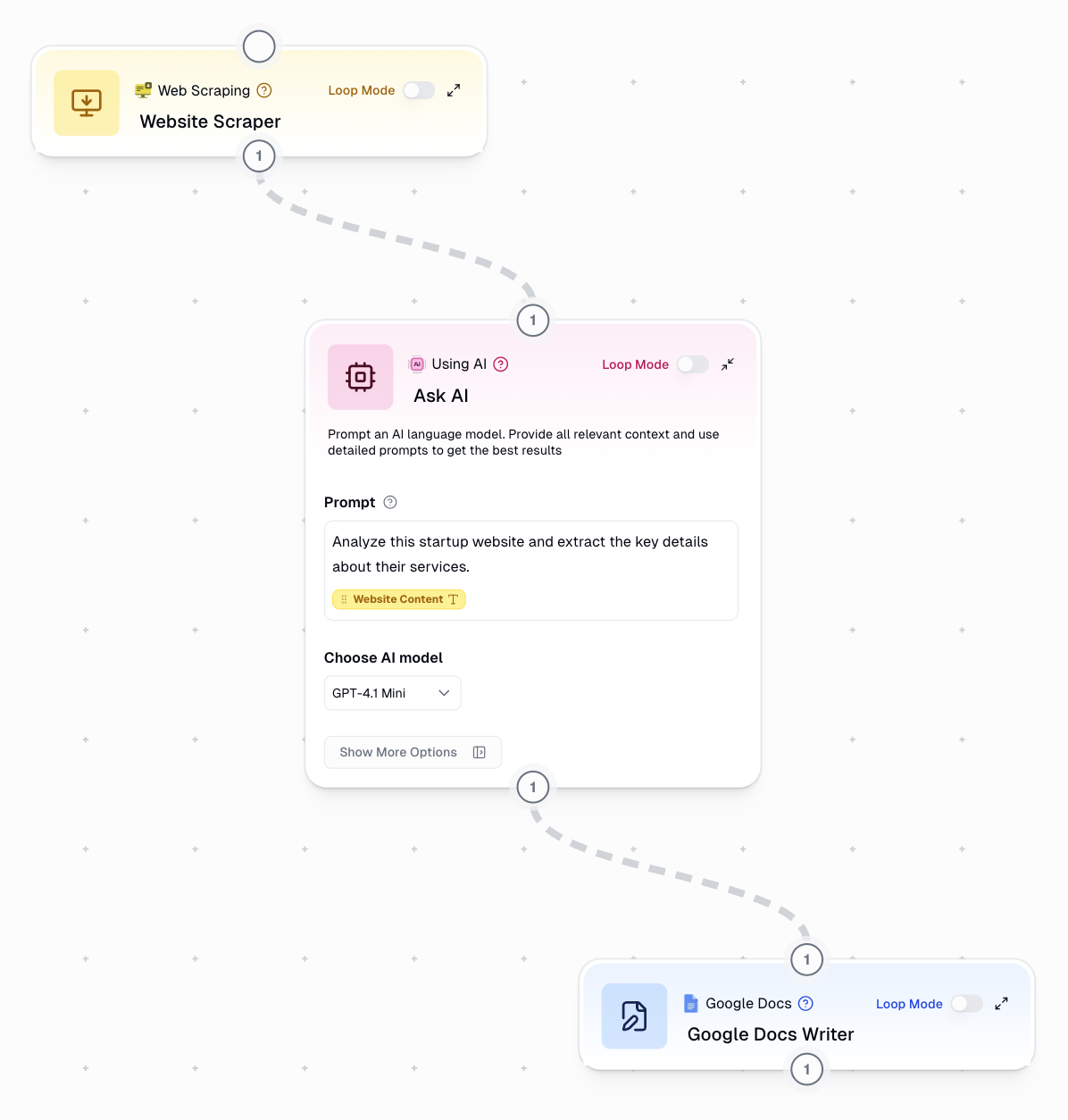
Task: Click the panel icon in Show More Options
Action: pyautogui.click(x=480, y=752)
